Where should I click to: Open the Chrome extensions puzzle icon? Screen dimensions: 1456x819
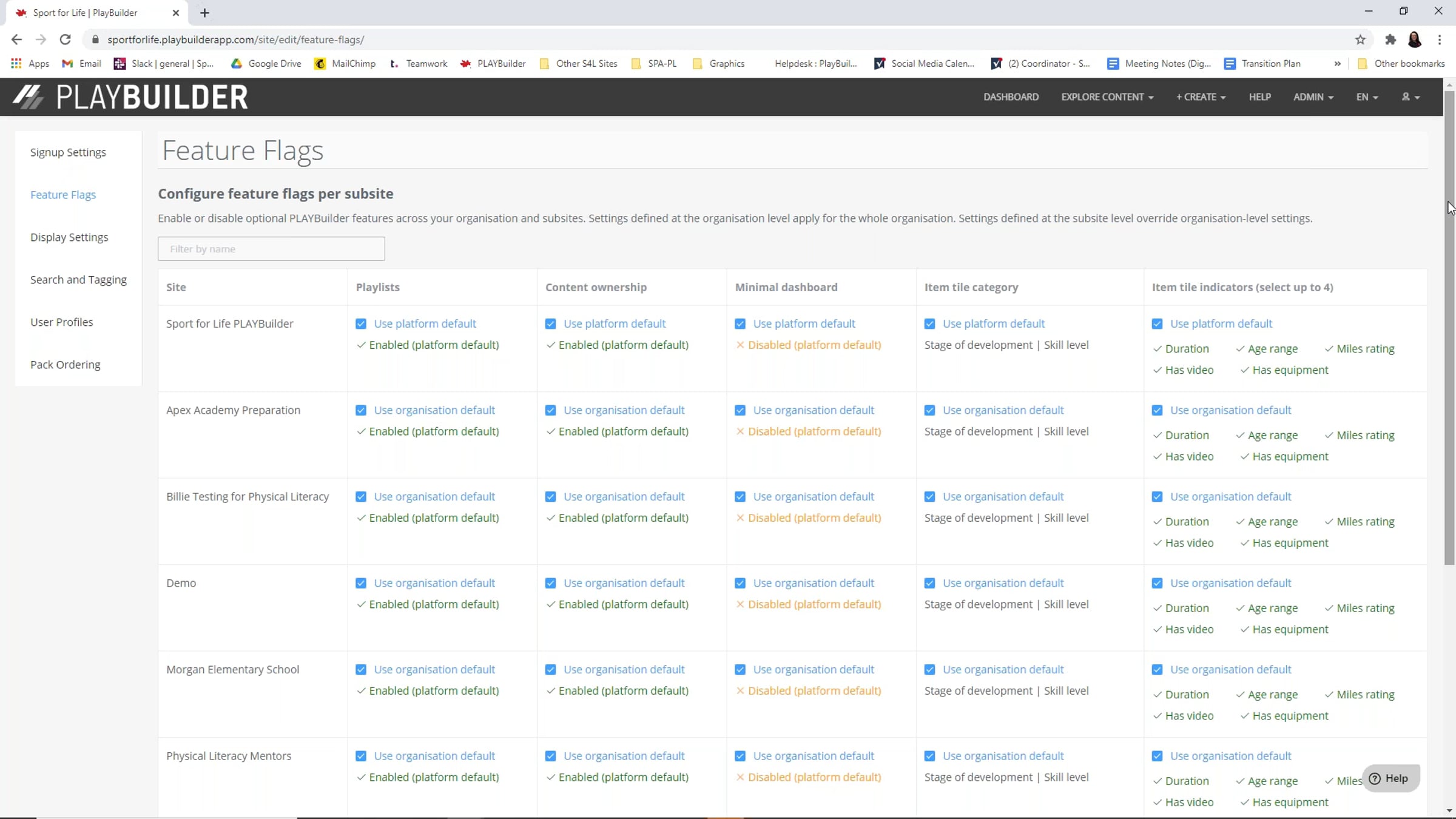(x=1390, y=39)
